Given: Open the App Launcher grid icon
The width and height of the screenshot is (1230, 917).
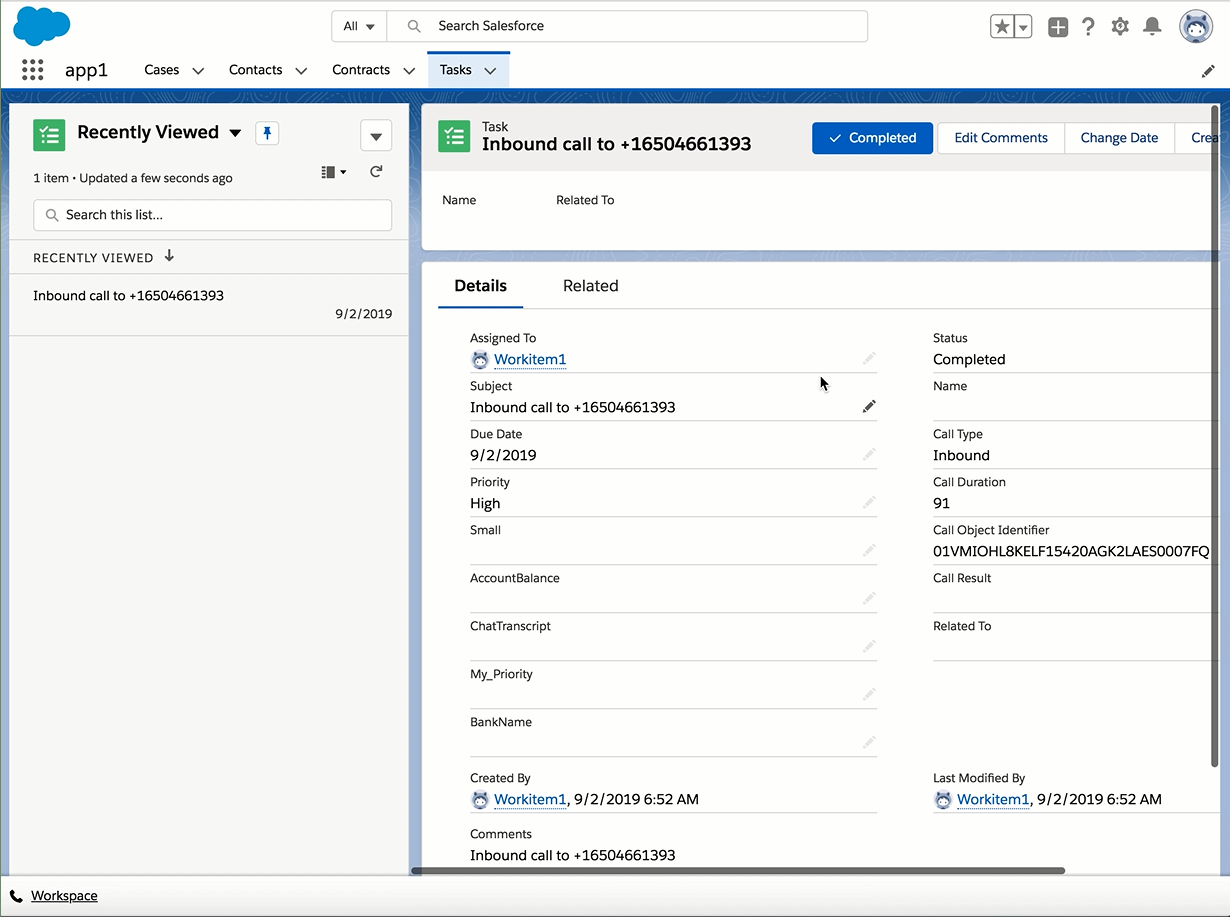Looking at the screenshot, I should click(x=32, y=70).
